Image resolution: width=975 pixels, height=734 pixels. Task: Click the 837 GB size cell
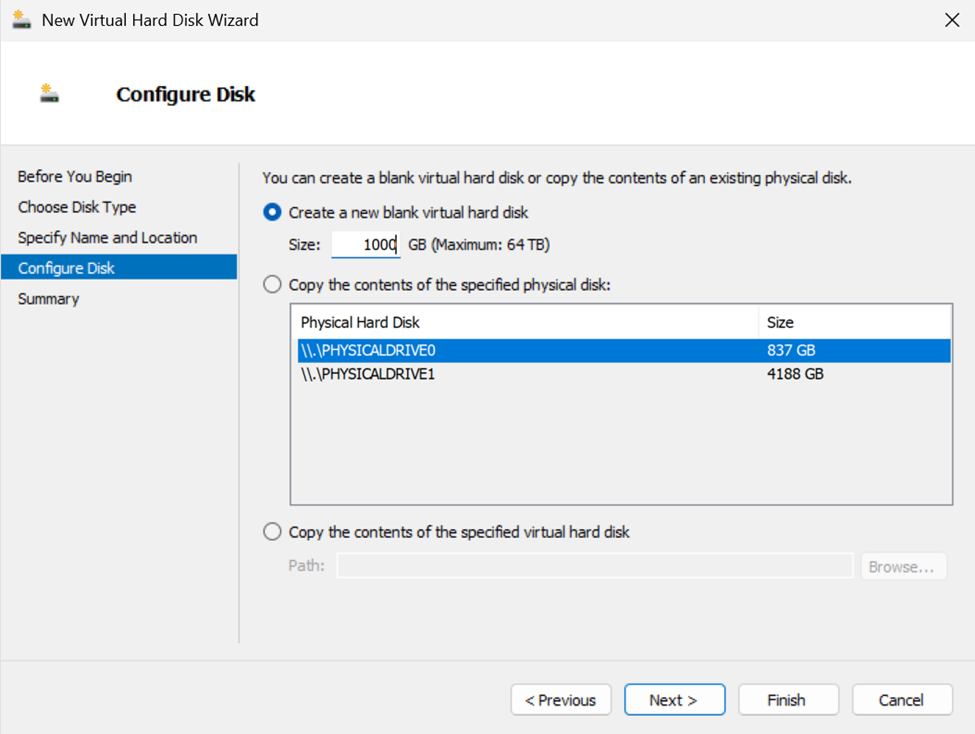click(791, 350)
